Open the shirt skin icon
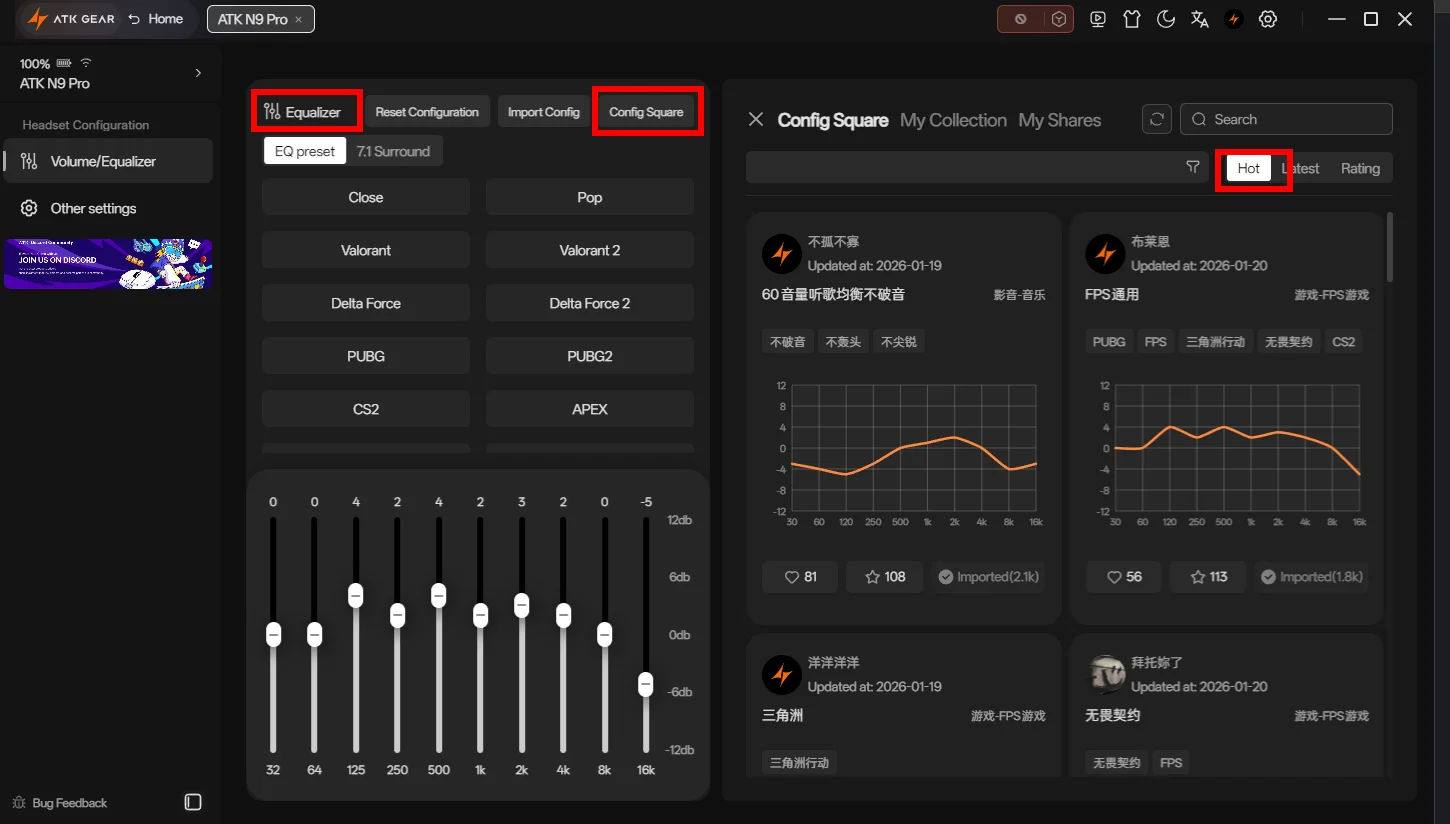1450x824 pixels. (1132, 19)
